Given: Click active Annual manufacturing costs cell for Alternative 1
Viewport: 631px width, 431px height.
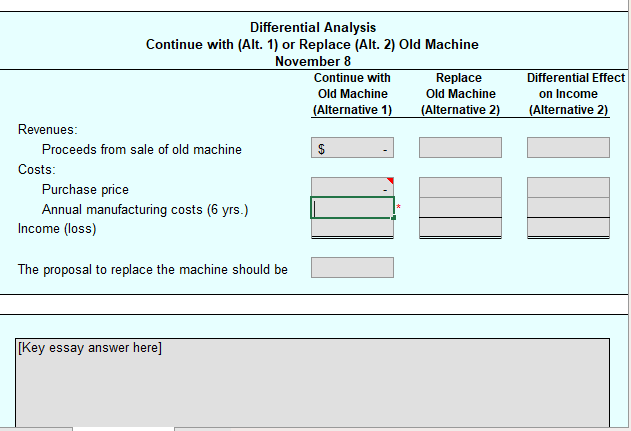Looking at the screenshot, I should (352, 208).
